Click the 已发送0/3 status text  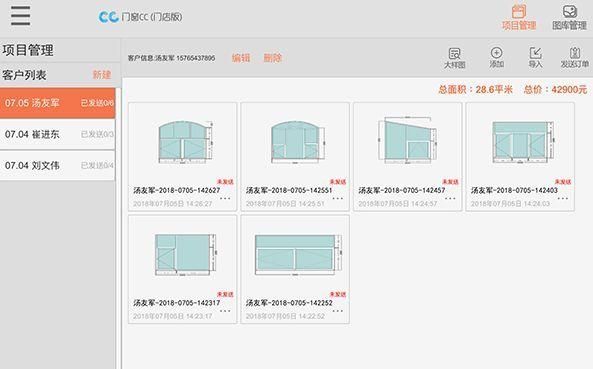click(97, 134)
